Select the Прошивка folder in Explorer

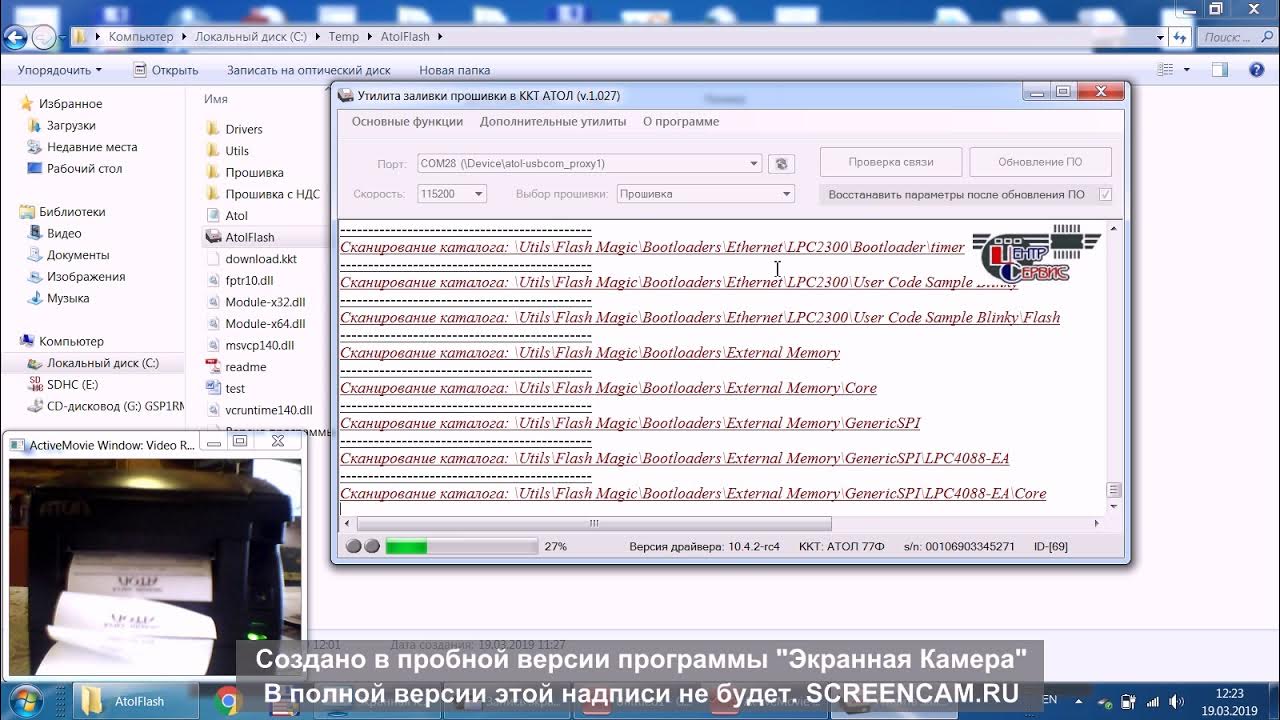[x=254, y=172]
